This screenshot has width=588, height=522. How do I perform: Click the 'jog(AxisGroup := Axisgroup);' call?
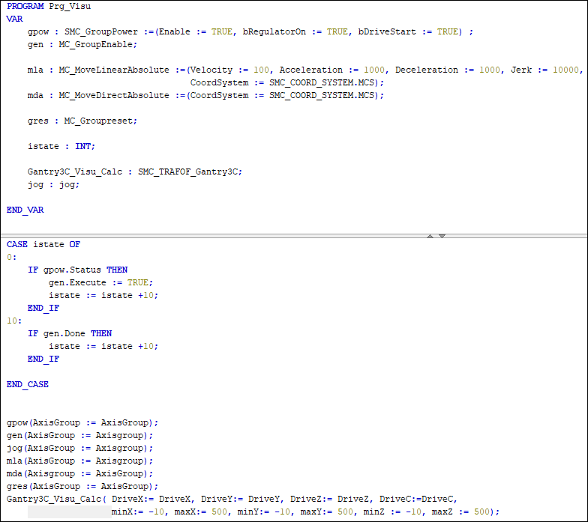coord(80,448)
